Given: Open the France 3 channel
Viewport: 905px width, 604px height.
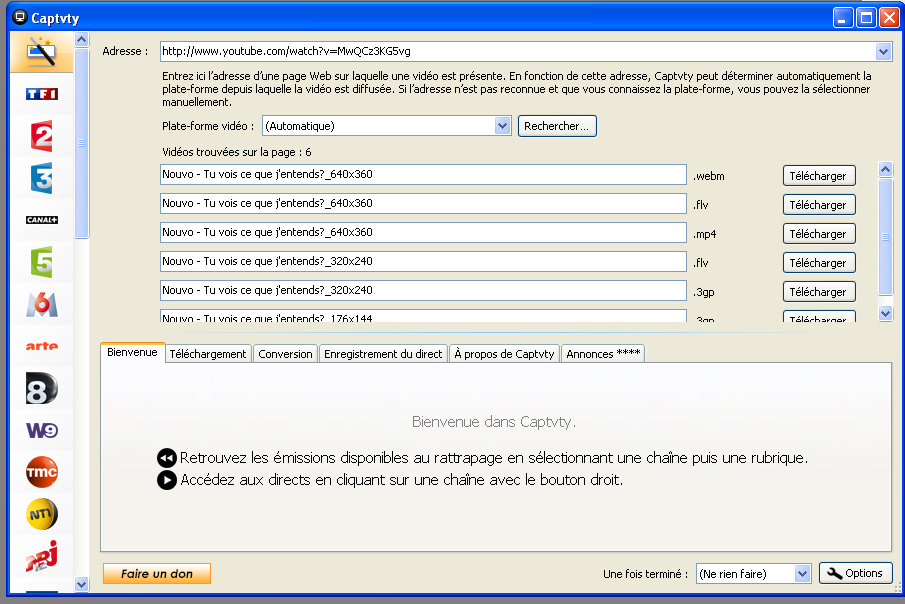Looking at the screenshot, I should [42, 178].
